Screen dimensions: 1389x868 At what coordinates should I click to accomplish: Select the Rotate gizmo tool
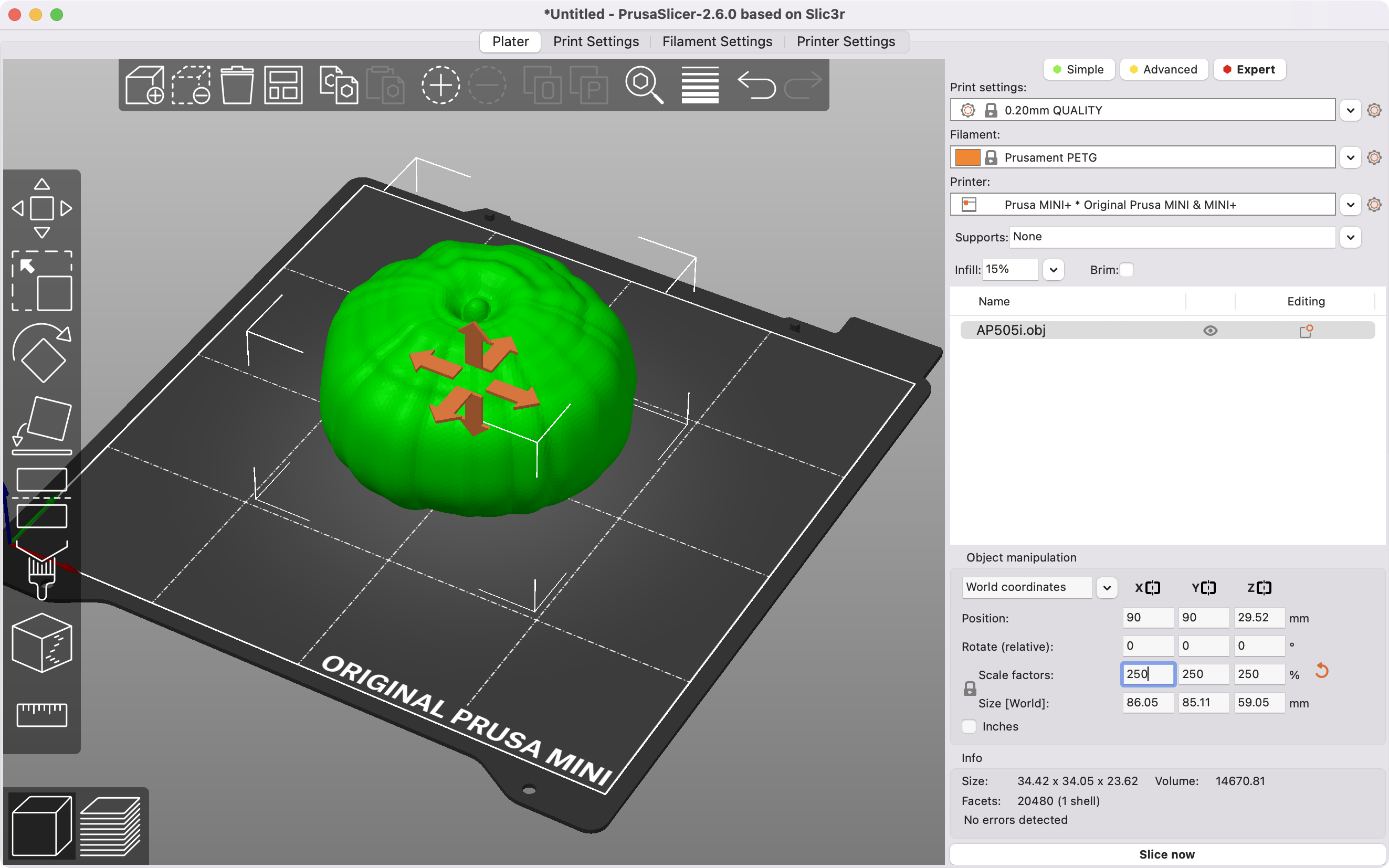coord(42,353)
